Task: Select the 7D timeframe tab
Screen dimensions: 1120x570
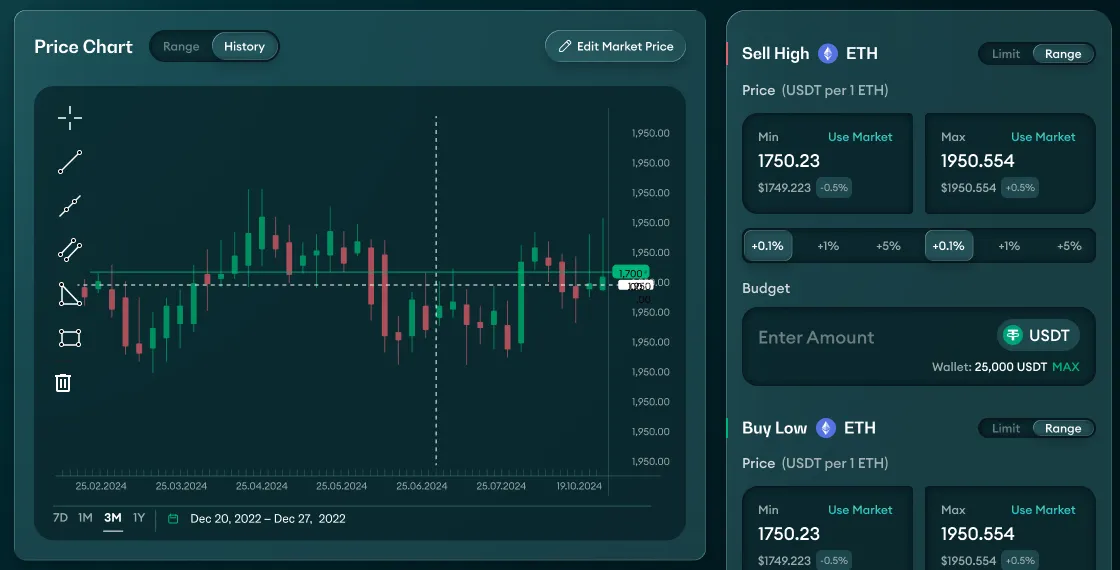Action: point(60,518)
